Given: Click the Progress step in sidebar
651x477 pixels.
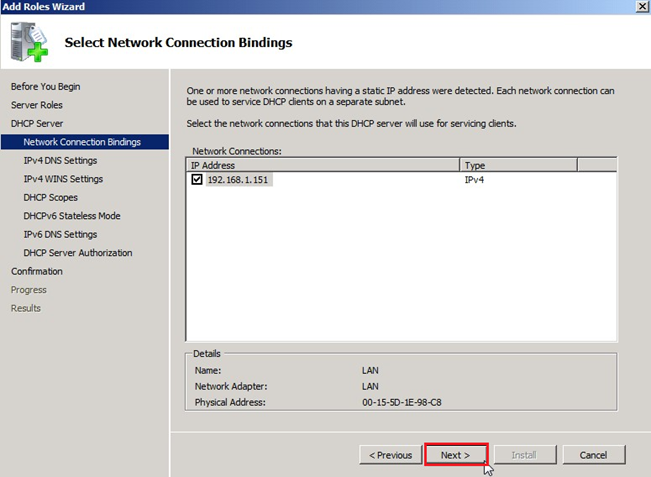Looking at the screenshot, I should point(29,290).
